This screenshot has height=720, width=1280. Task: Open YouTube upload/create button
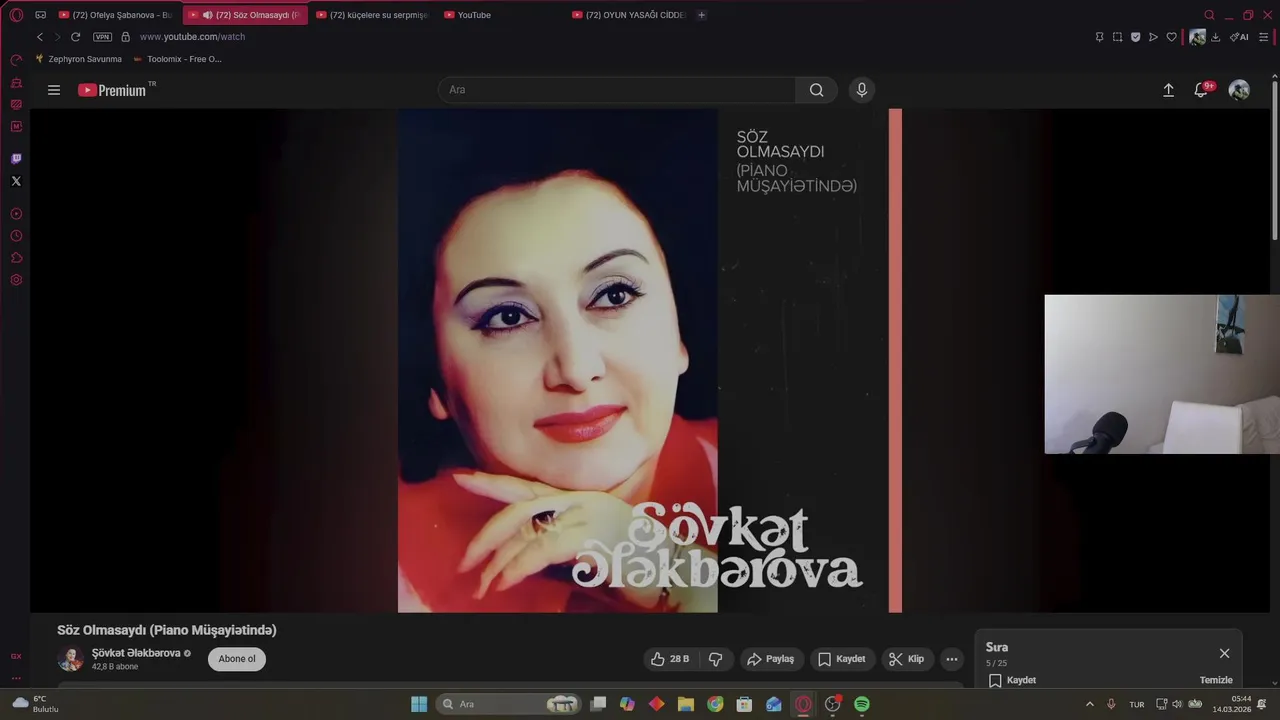(x=1168, y=90)
